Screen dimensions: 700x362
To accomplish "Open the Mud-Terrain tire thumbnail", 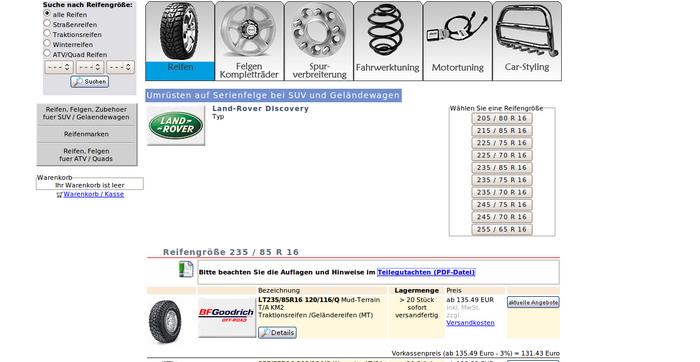I will pyautogui.click(x=166, y=321).
